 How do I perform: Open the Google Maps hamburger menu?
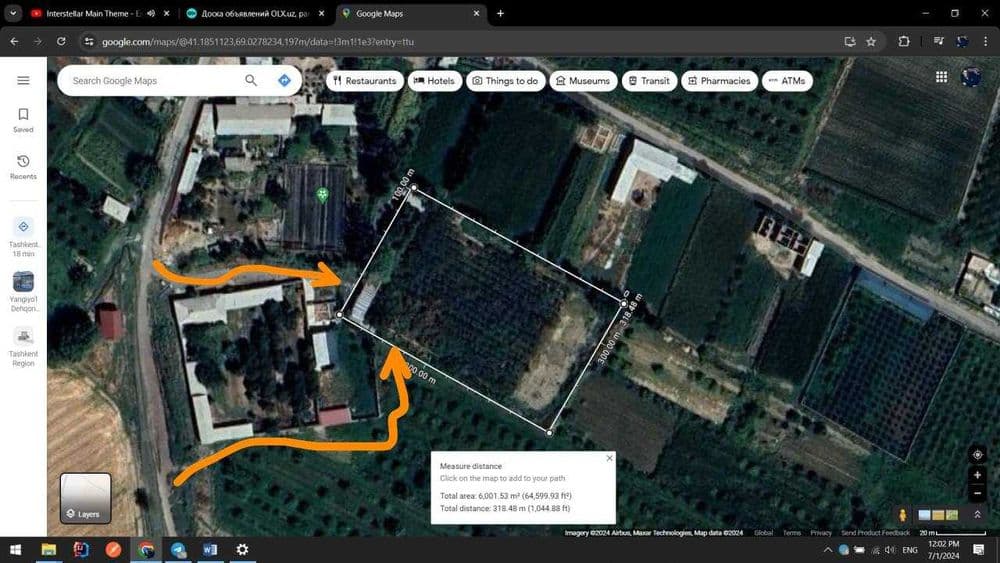point(23,80)
